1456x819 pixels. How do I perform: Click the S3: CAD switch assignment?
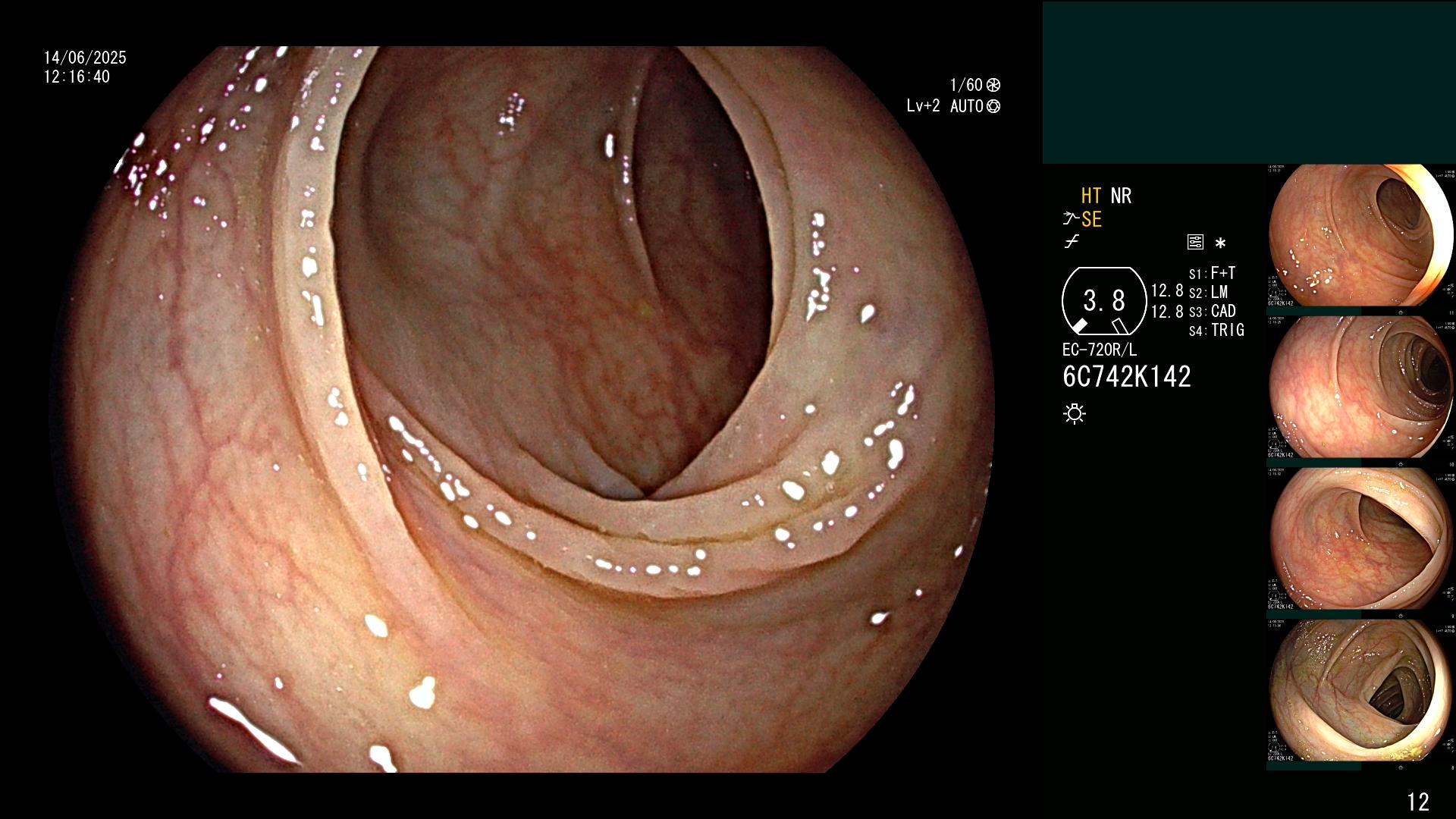click(x=1212, y=311)
